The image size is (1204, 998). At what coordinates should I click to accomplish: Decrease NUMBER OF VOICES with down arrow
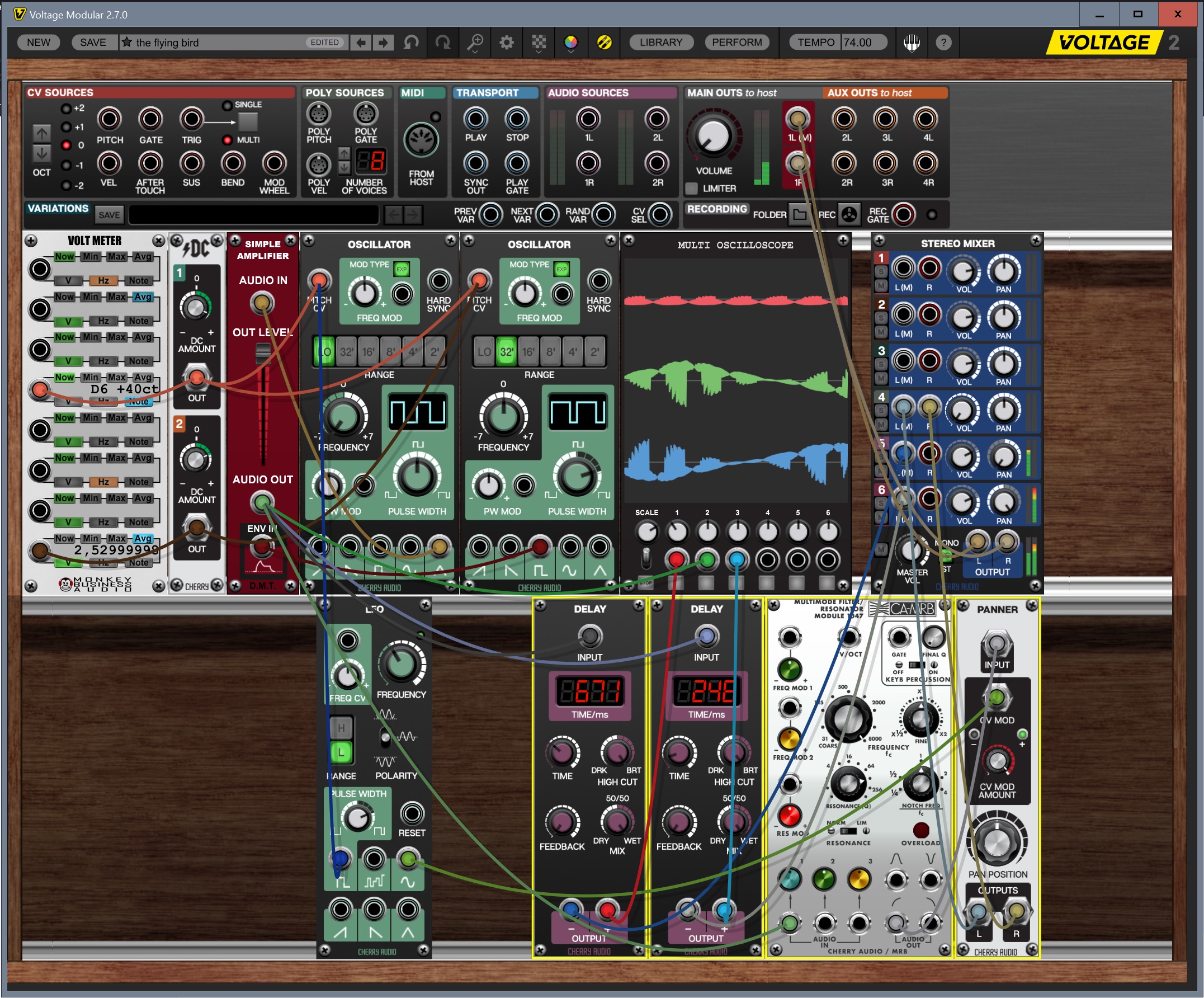point(344,167)
